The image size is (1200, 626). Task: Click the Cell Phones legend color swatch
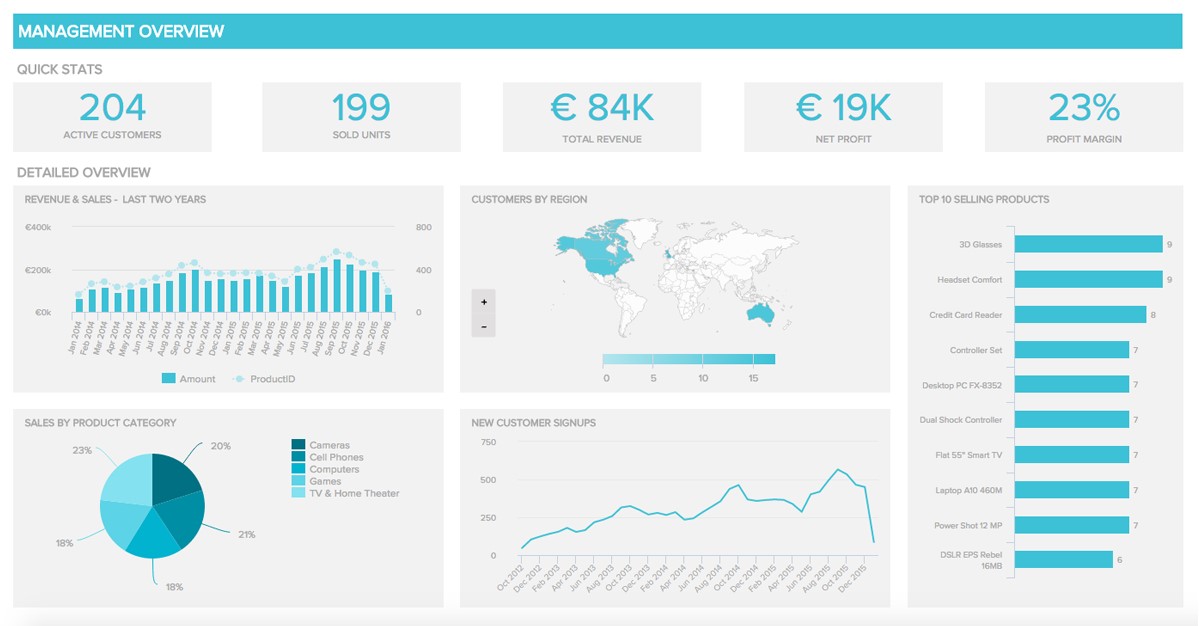tap(298, 457)
